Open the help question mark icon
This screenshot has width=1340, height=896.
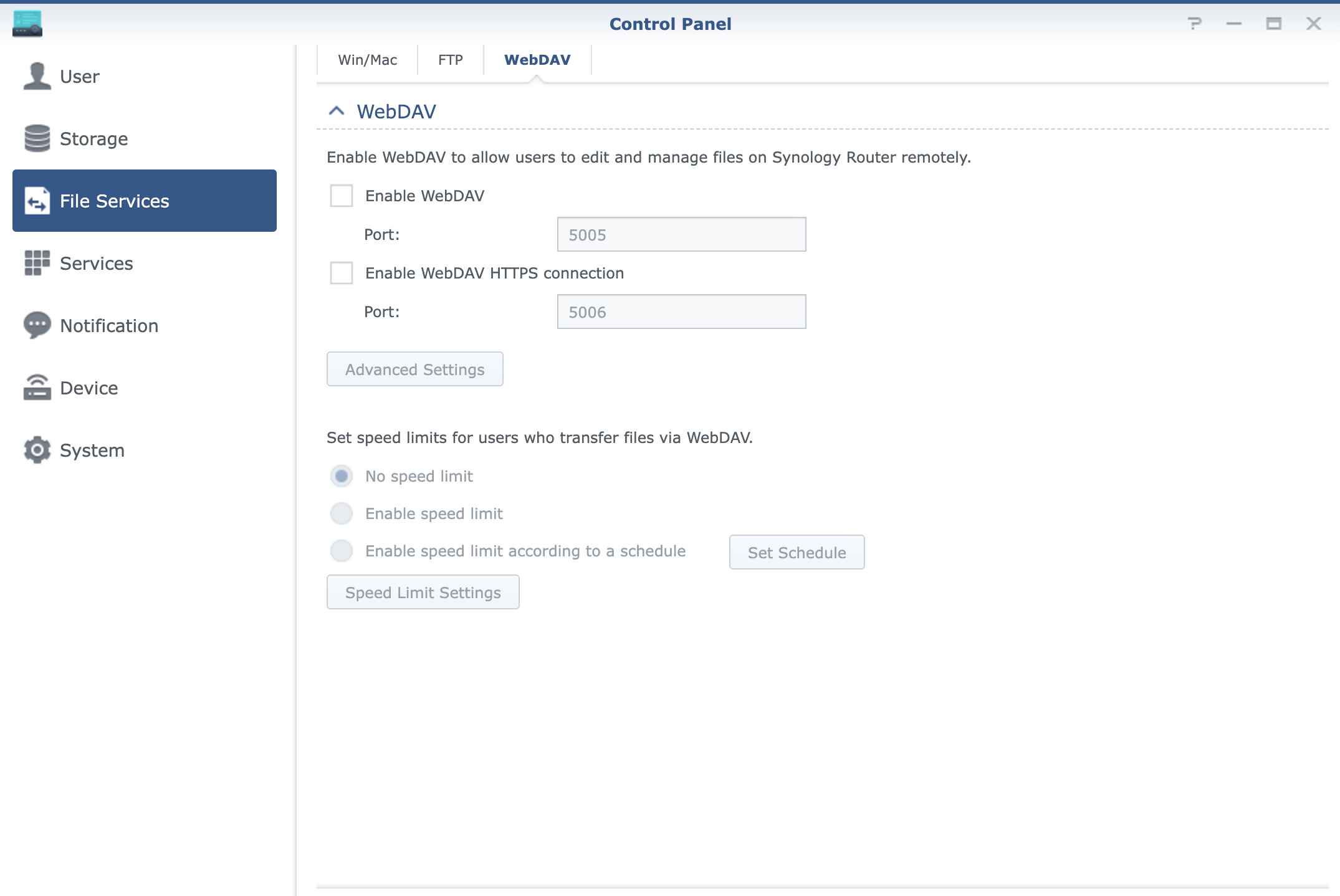pyautogui.click(x=1194, y=24)
